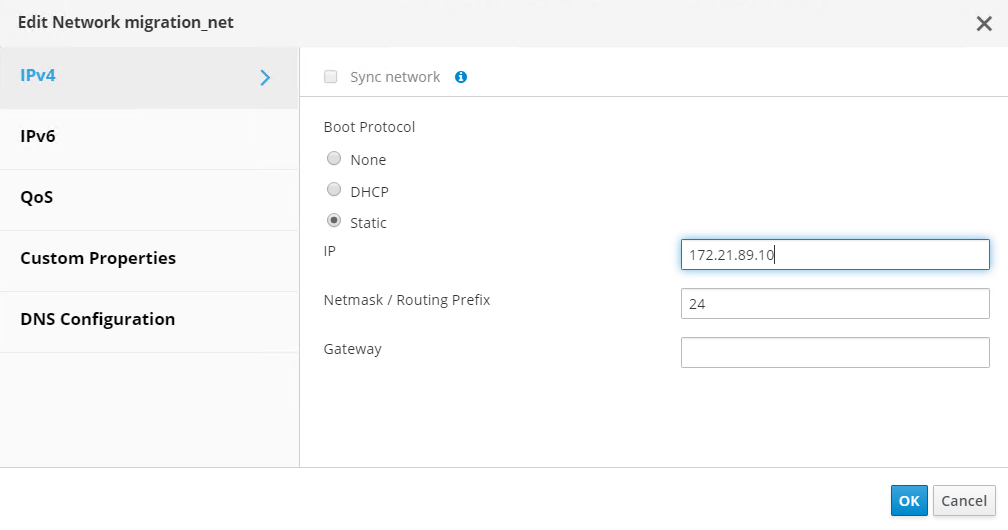The height and width of the screenshot is (530, 1008).
Task: Select the None boot protocol option
Action: tap(334, 159)
